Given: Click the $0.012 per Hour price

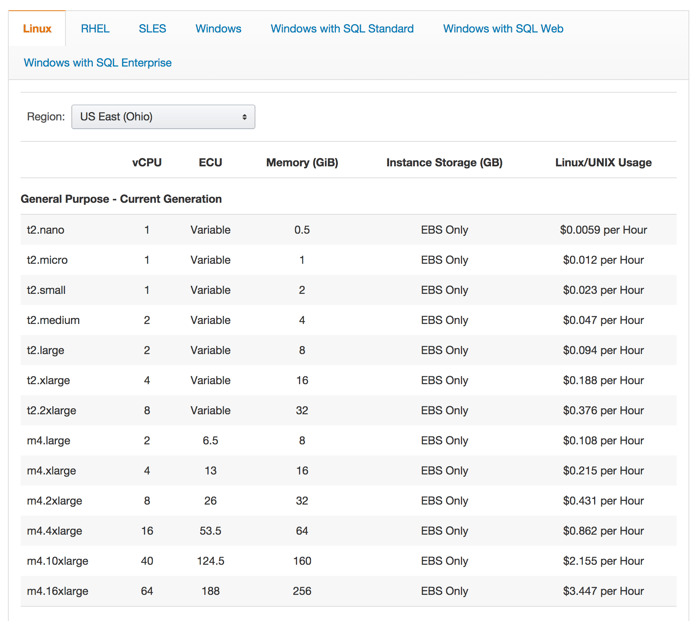Looking at the screenshot, I should pos(603,260).
